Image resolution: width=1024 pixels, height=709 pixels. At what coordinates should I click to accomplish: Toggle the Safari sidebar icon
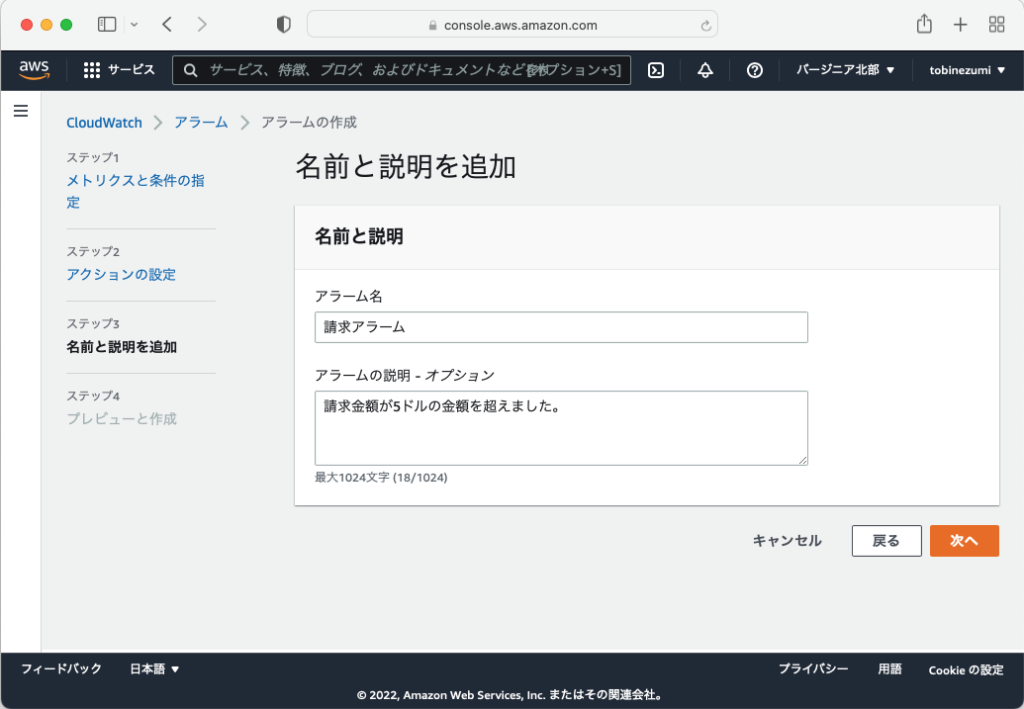coord(106,25)
